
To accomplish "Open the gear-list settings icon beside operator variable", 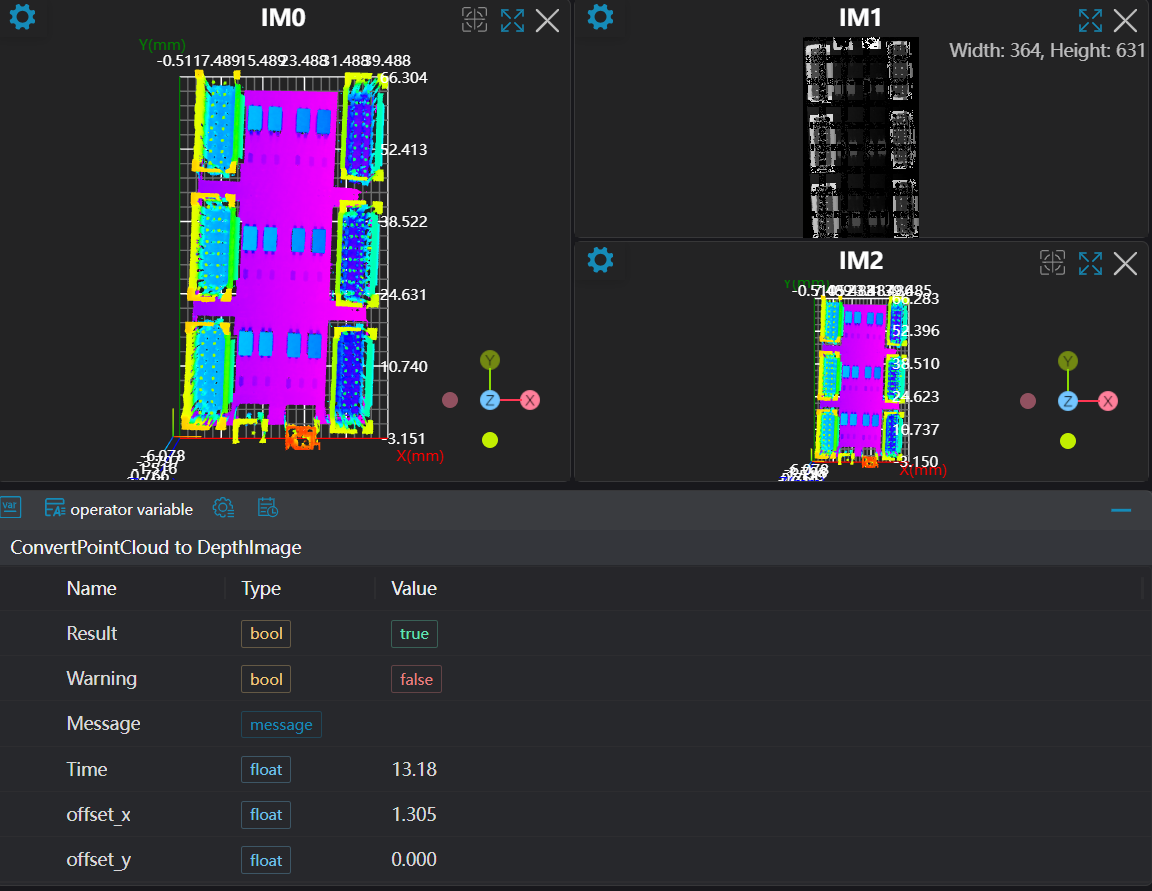I will (224, 508).
